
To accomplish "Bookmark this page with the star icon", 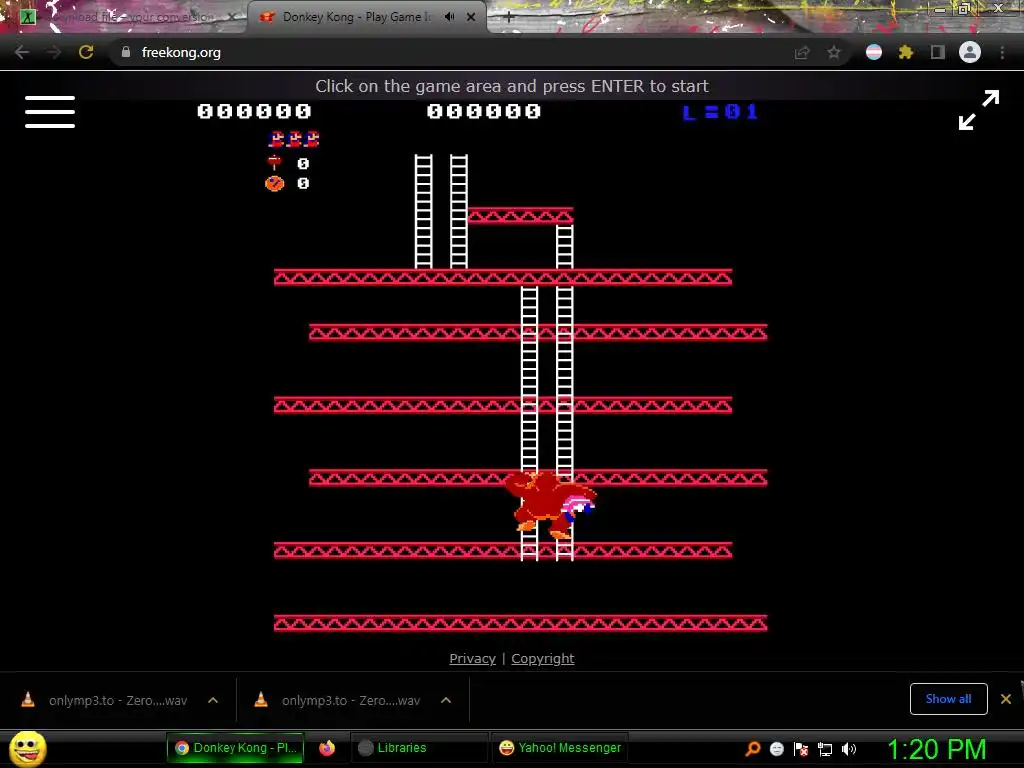I will tap(834, 52).
